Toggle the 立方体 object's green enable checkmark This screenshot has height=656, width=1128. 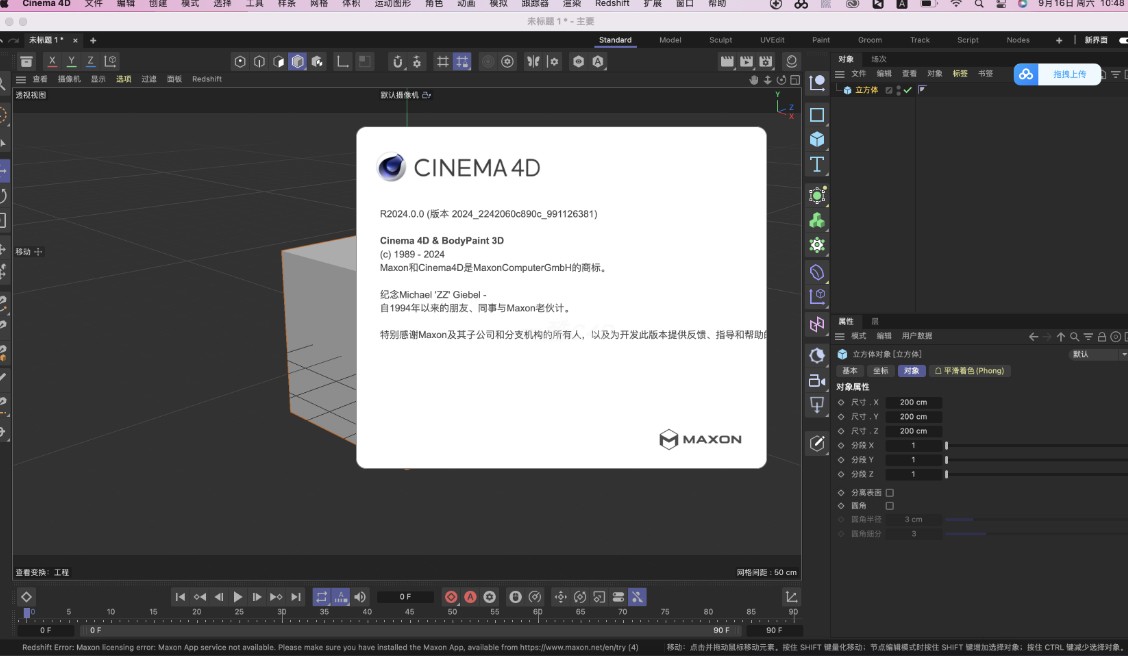click(x=907, y=89)
